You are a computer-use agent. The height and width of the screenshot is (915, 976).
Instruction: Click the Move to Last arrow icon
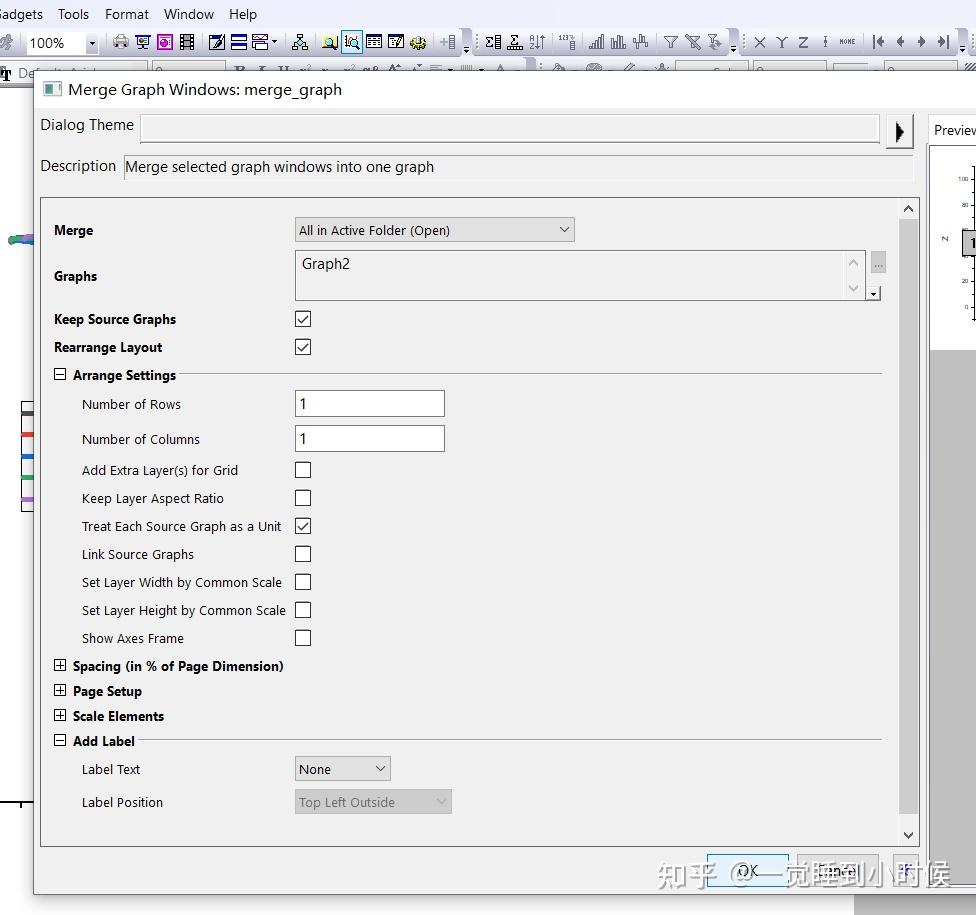coord(944,42)
